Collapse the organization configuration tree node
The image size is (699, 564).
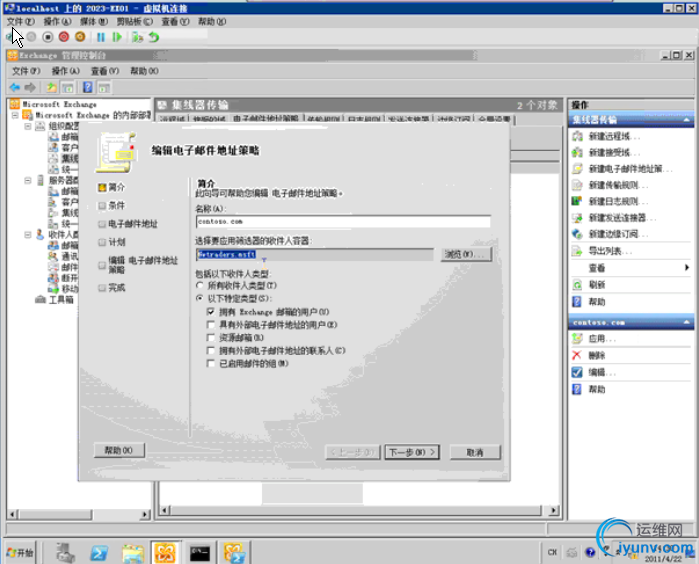click(28, 126)
